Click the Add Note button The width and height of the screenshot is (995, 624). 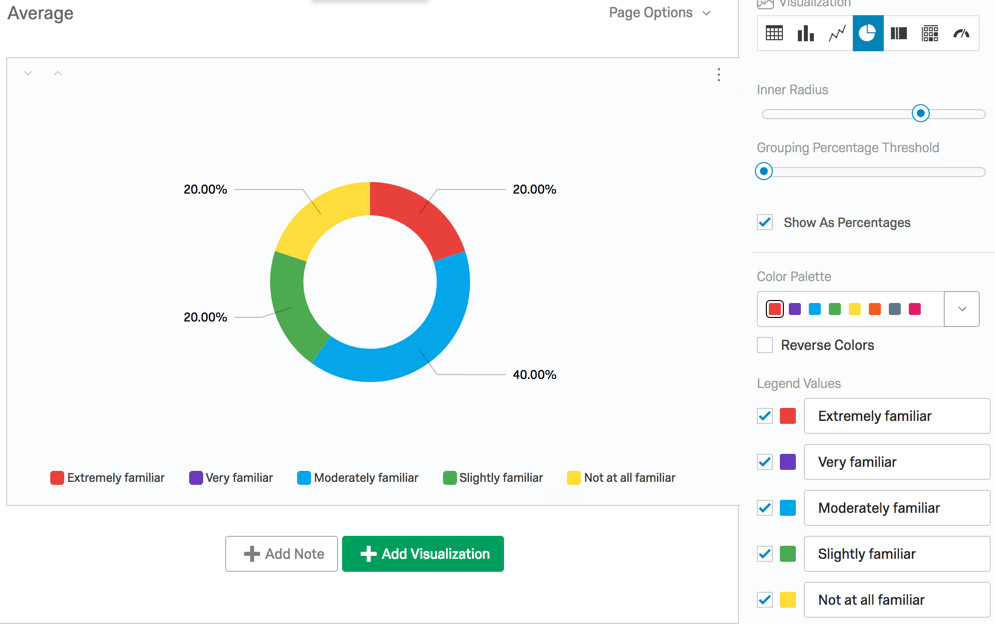click(281, 554)
